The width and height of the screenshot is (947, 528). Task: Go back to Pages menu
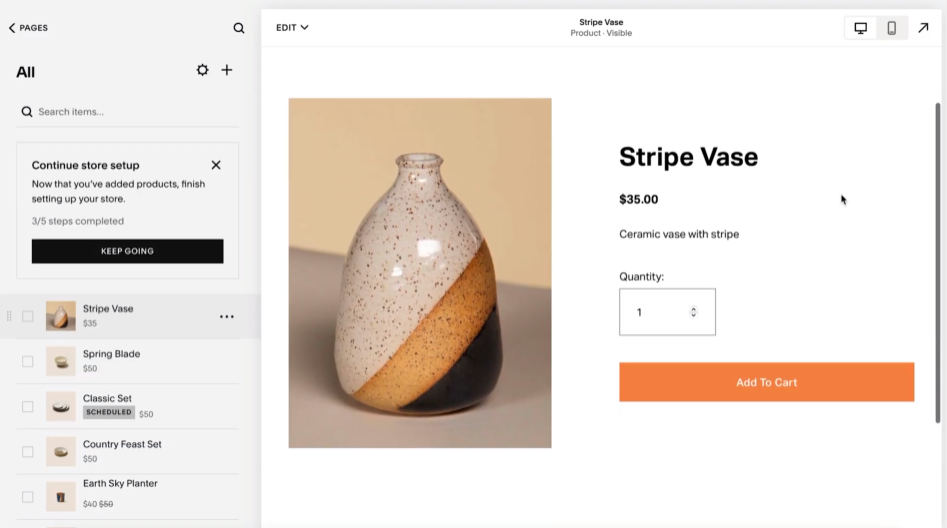28,28
